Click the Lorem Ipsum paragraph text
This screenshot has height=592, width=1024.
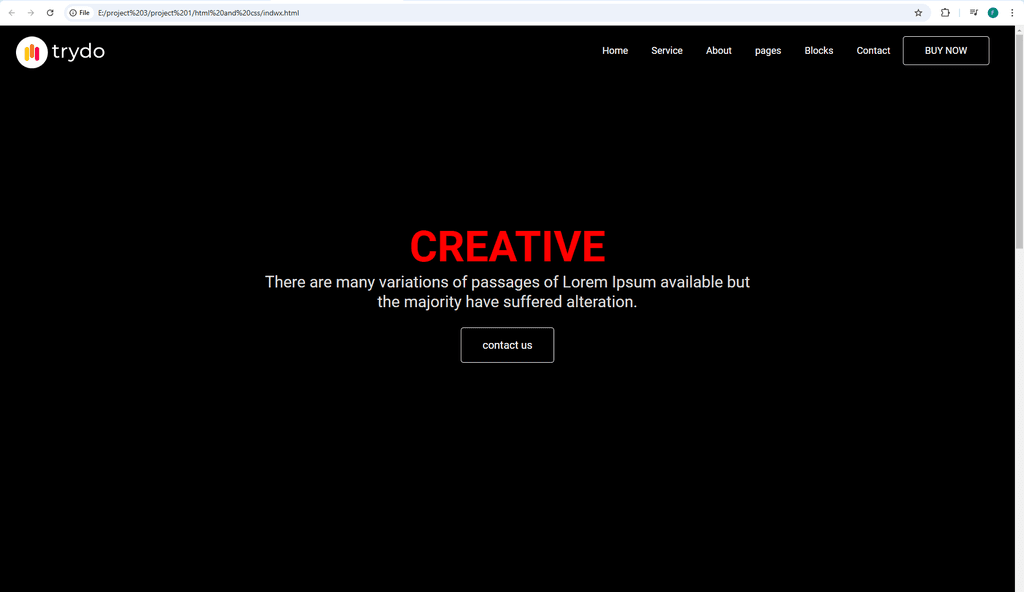(x=507, y=291)
